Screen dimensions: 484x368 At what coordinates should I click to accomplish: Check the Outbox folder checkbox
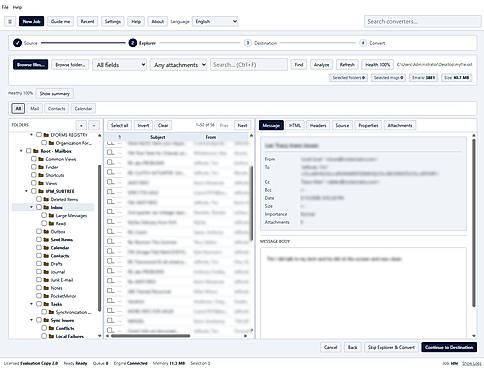click(x=39, y=231)
